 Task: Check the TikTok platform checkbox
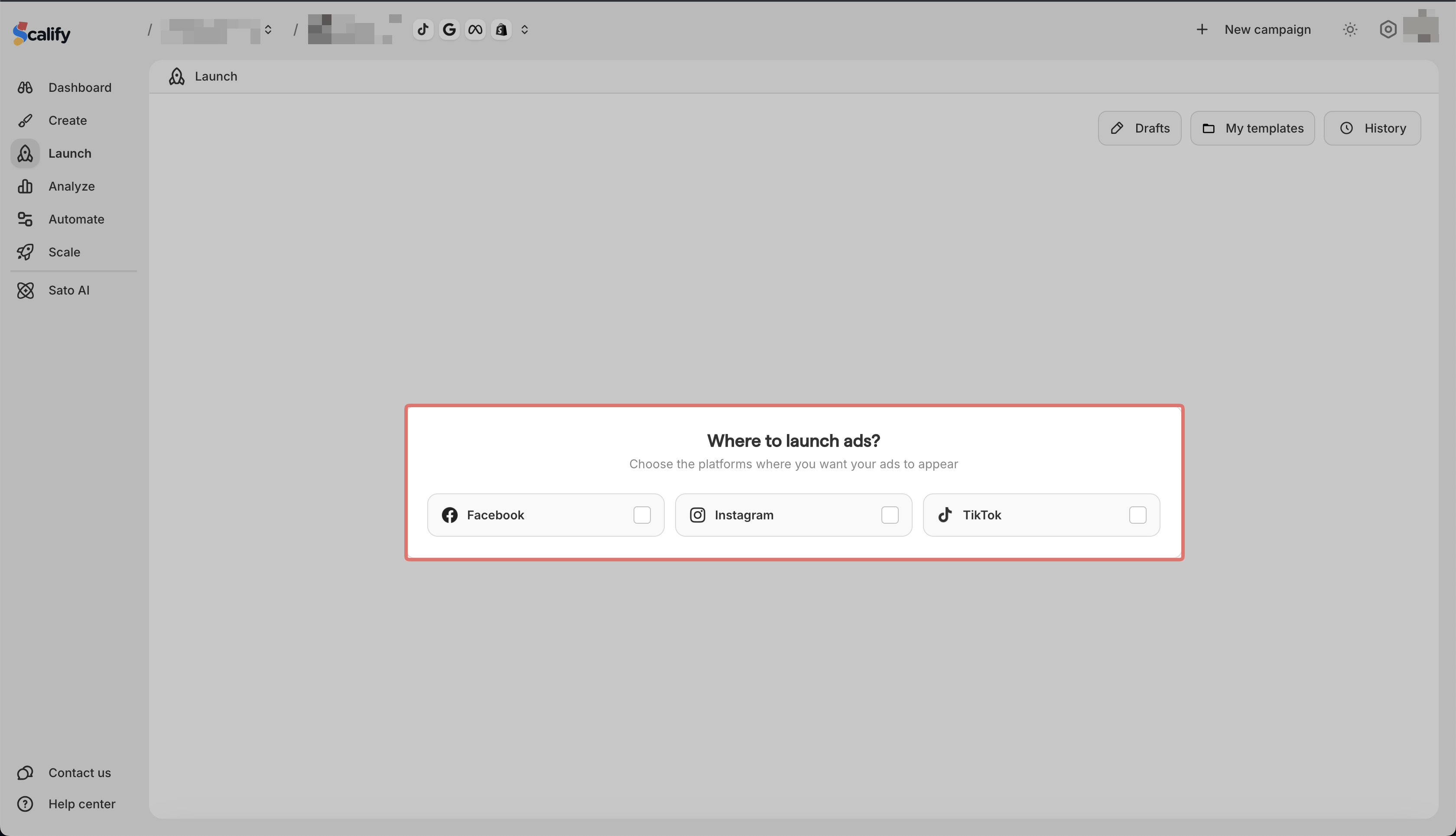pos(1137,515)
